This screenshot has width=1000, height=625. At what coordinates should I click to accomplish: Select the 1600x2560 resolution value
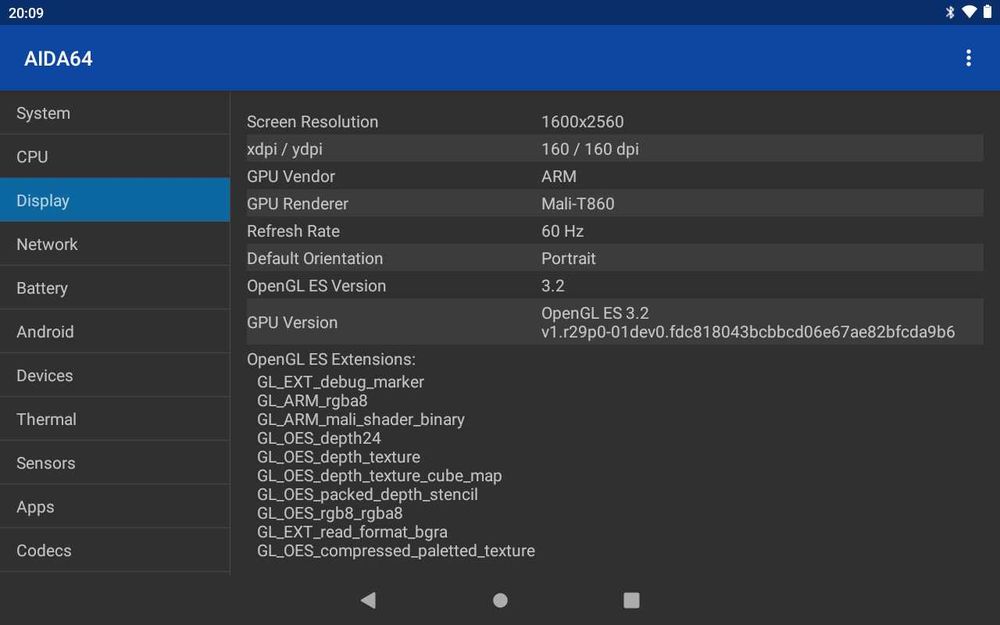pos(582,122)
